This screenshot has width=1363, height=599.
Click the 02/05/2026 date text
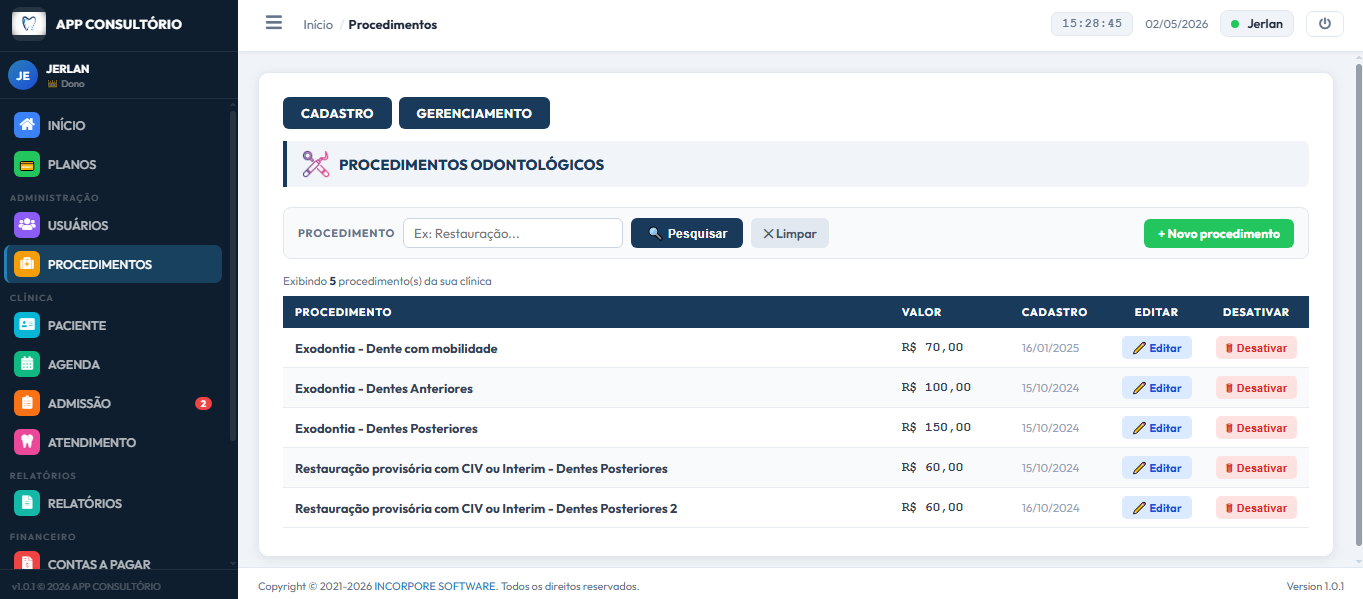point(1177,24)
